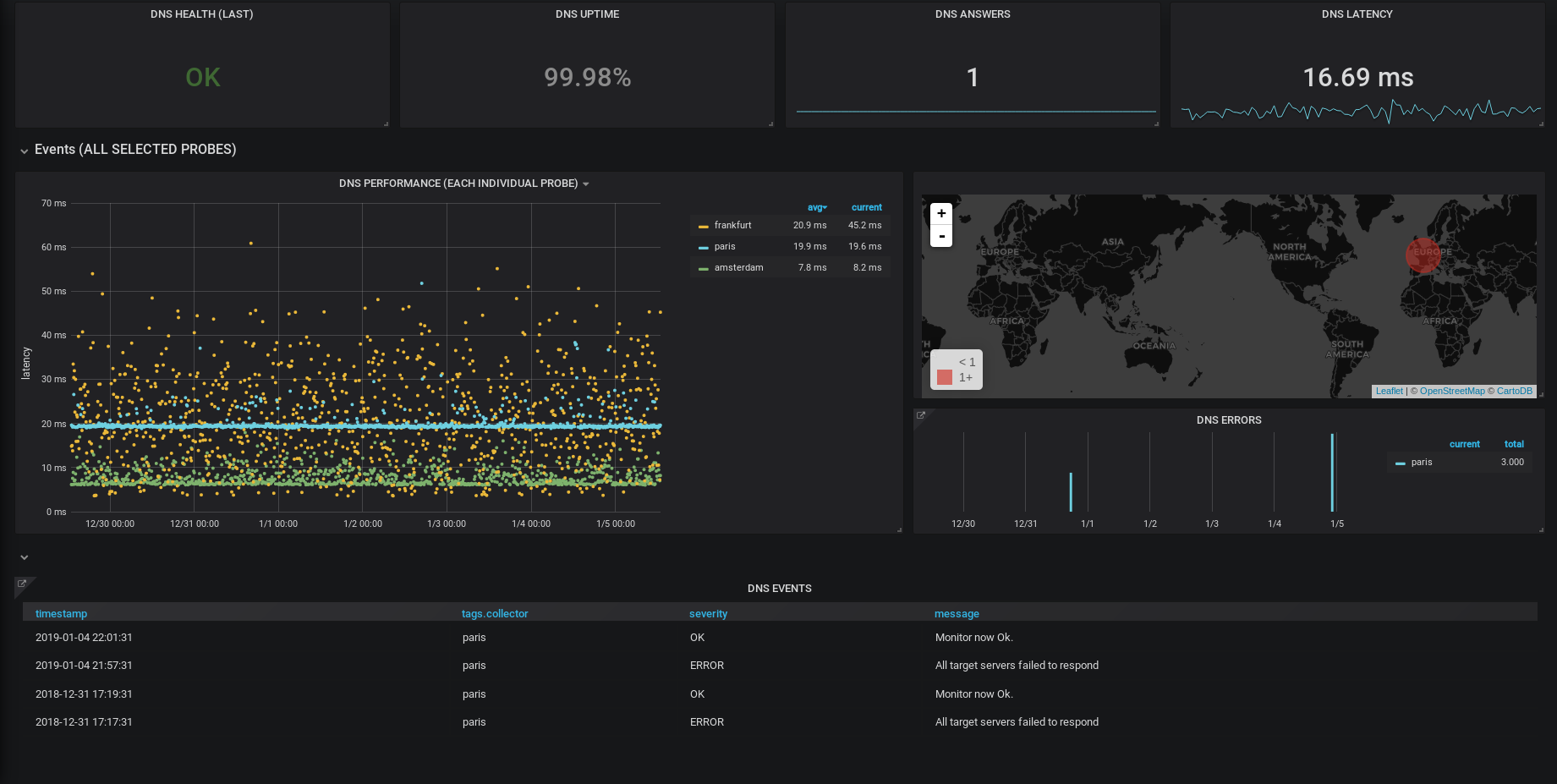Viewport: 1557px width, 784px height.
Task: Zoom out on the world map
Action: tap(941, 236)
